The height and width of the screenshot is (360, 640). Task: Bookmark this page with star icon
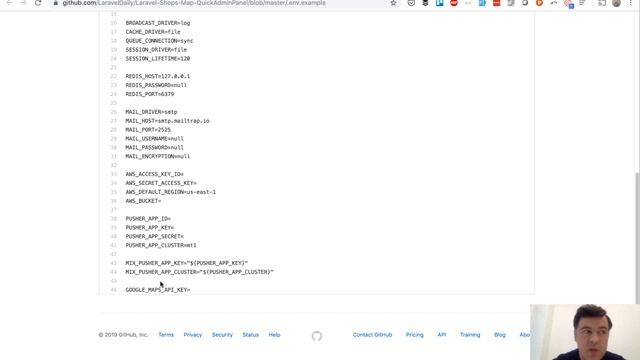point(393,3)
